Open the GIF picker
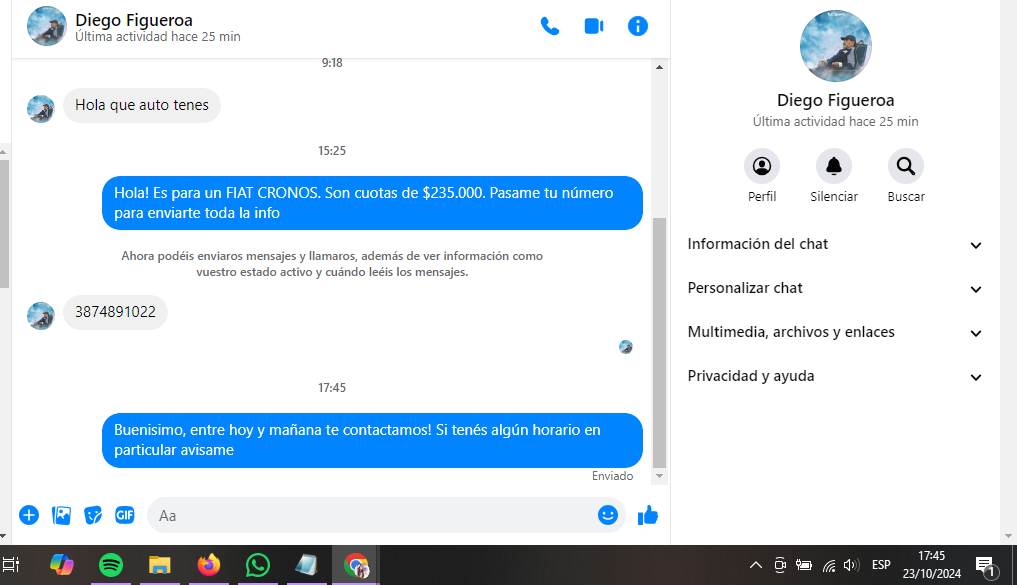 coord(125,515)
